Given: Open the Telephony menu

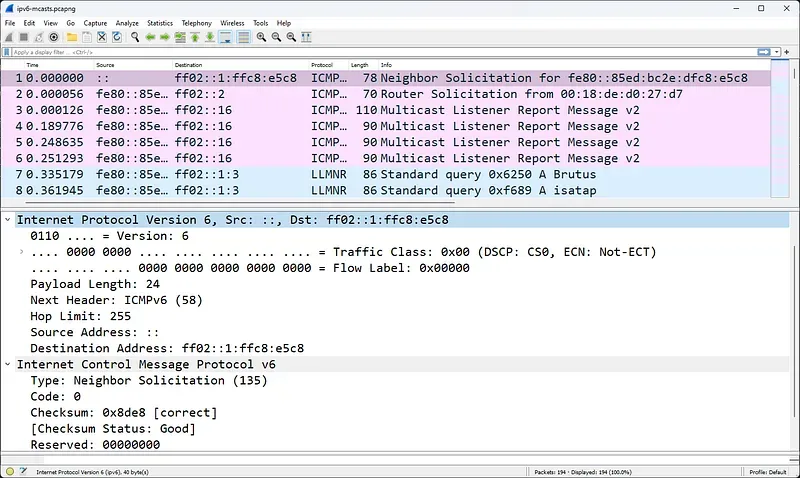Looking at the screenshot, I should 196,23.
